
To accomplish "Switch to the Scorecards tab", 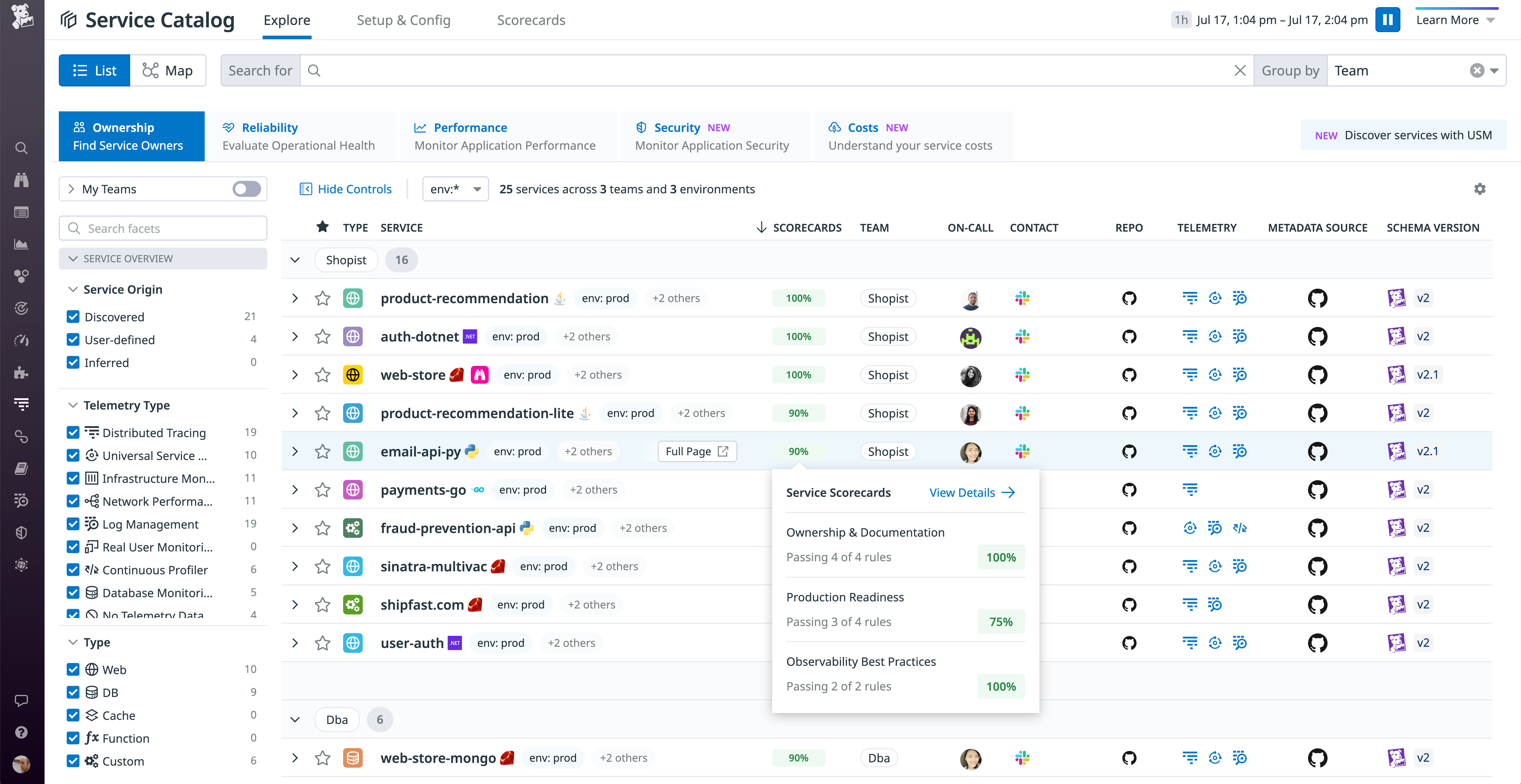I will pos(530,20).
